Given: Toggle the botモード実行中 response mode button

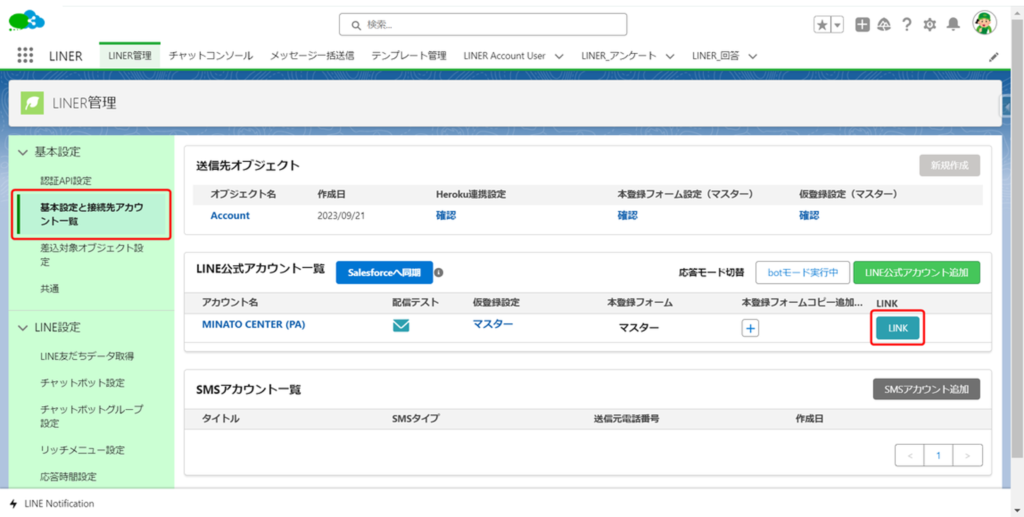Looking at the screenshot, I should [x=802, y=272].
